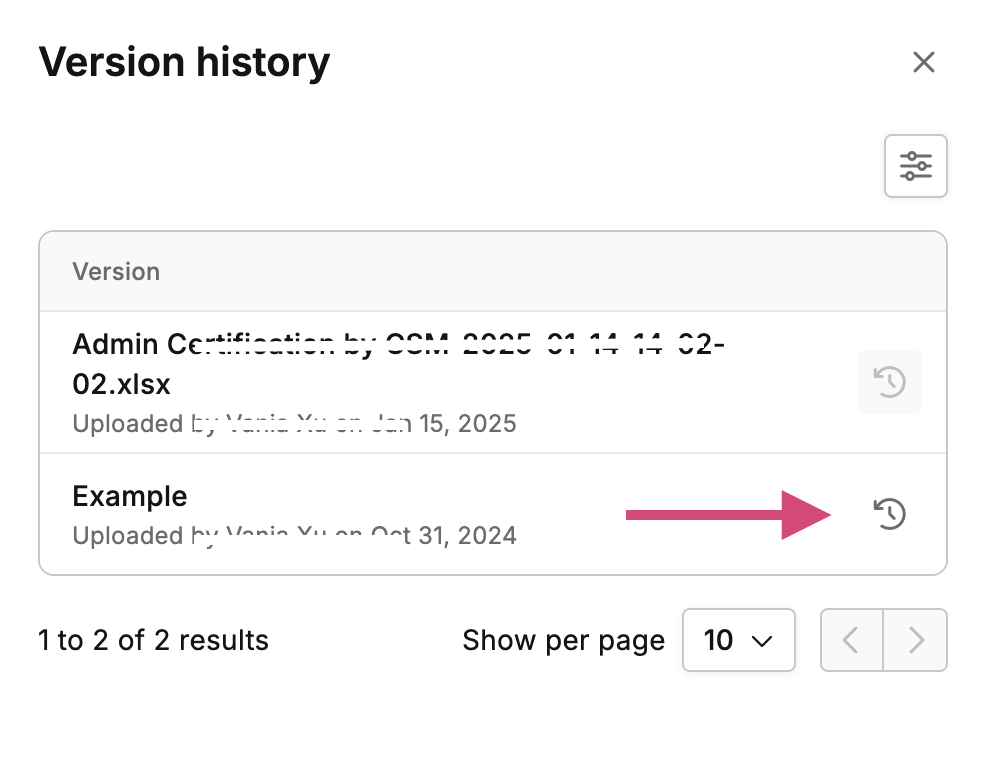This screenshot has height=766, width=988.
Task: Select the Example version row
Action: 493,514
